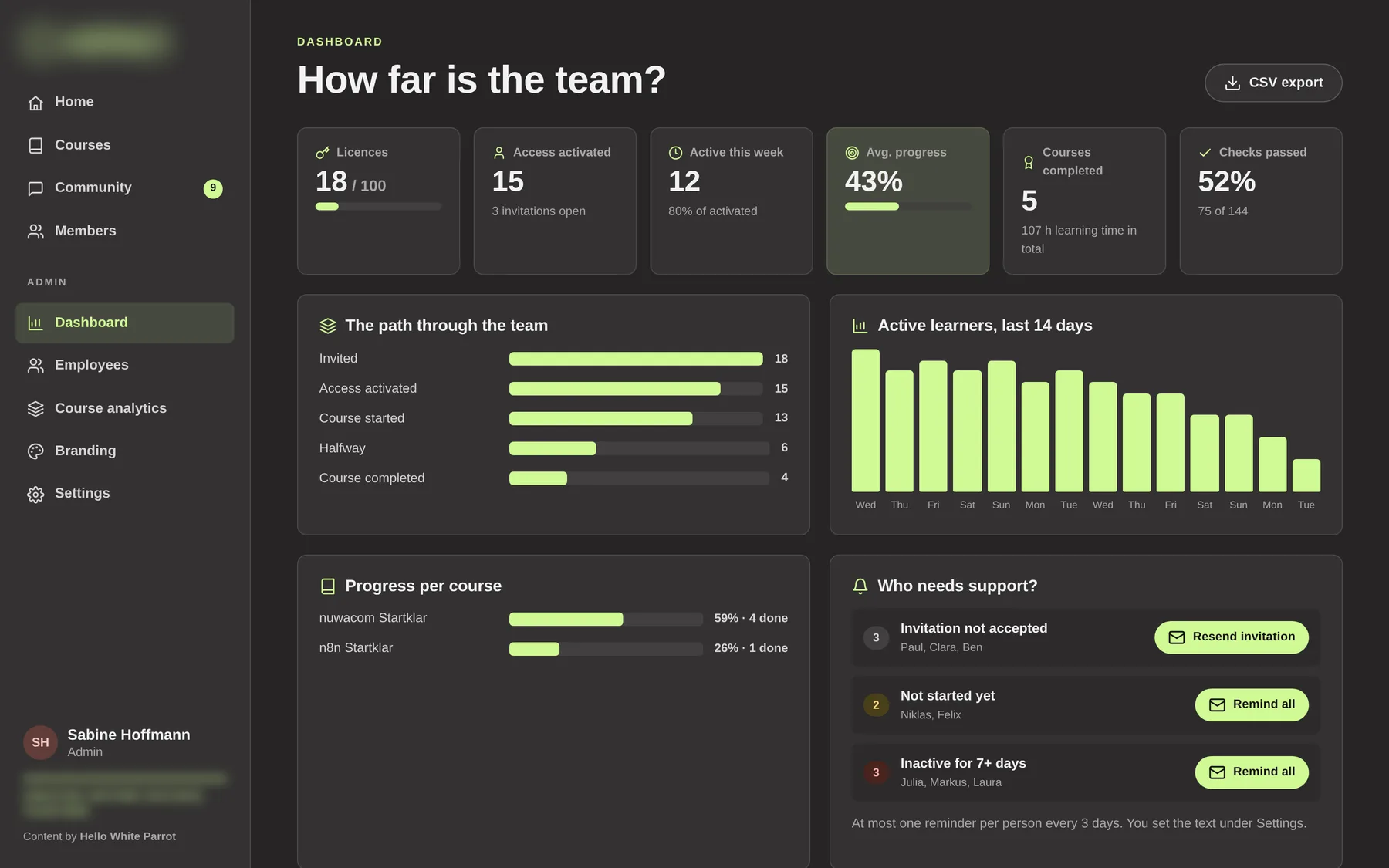Viewport: 1389px width, 868px height.
Task: Click the Course analytics layers icon
Action: coord(35,408)
